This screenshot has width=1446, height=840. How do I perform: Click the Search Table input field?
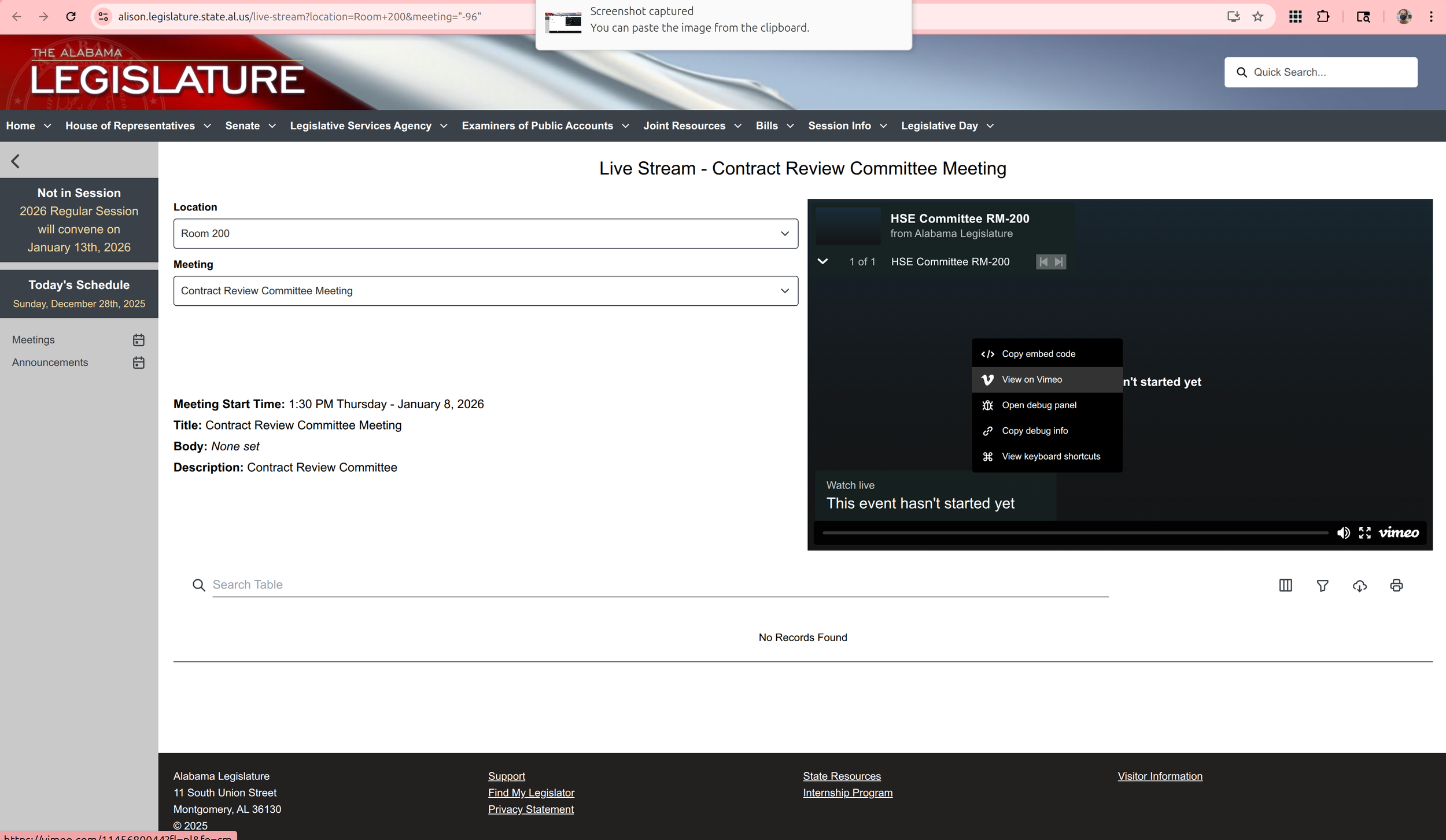tap(659, 584)
